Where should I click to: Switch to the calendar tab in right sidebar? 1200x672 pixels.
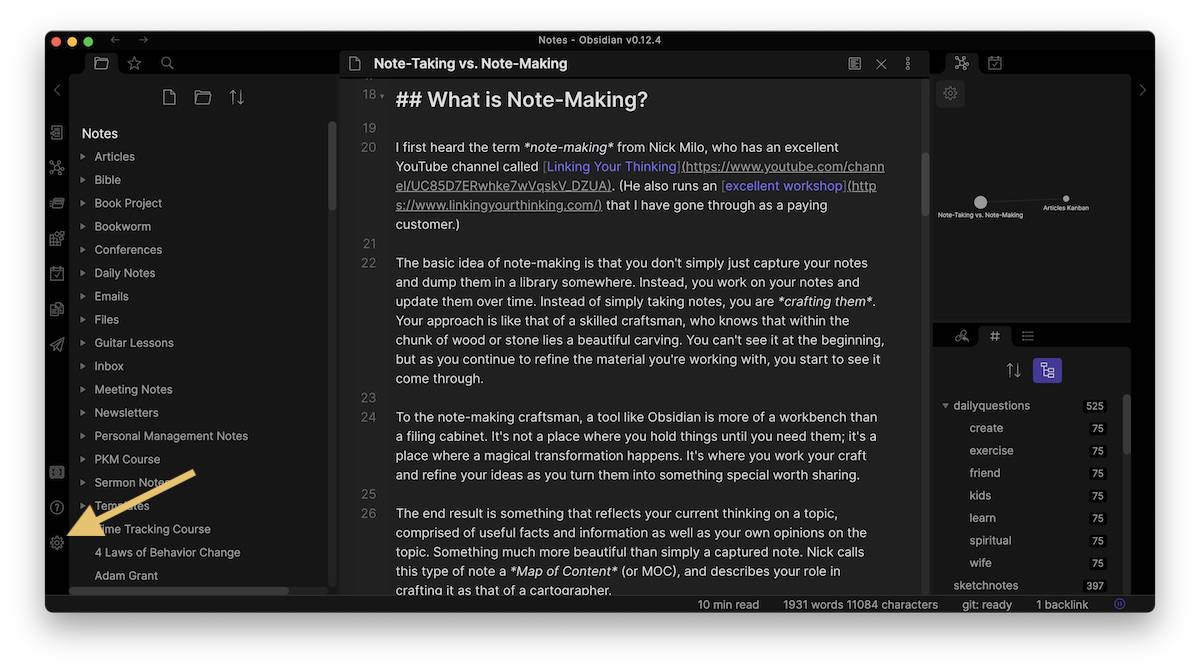[x=995, y=63]
